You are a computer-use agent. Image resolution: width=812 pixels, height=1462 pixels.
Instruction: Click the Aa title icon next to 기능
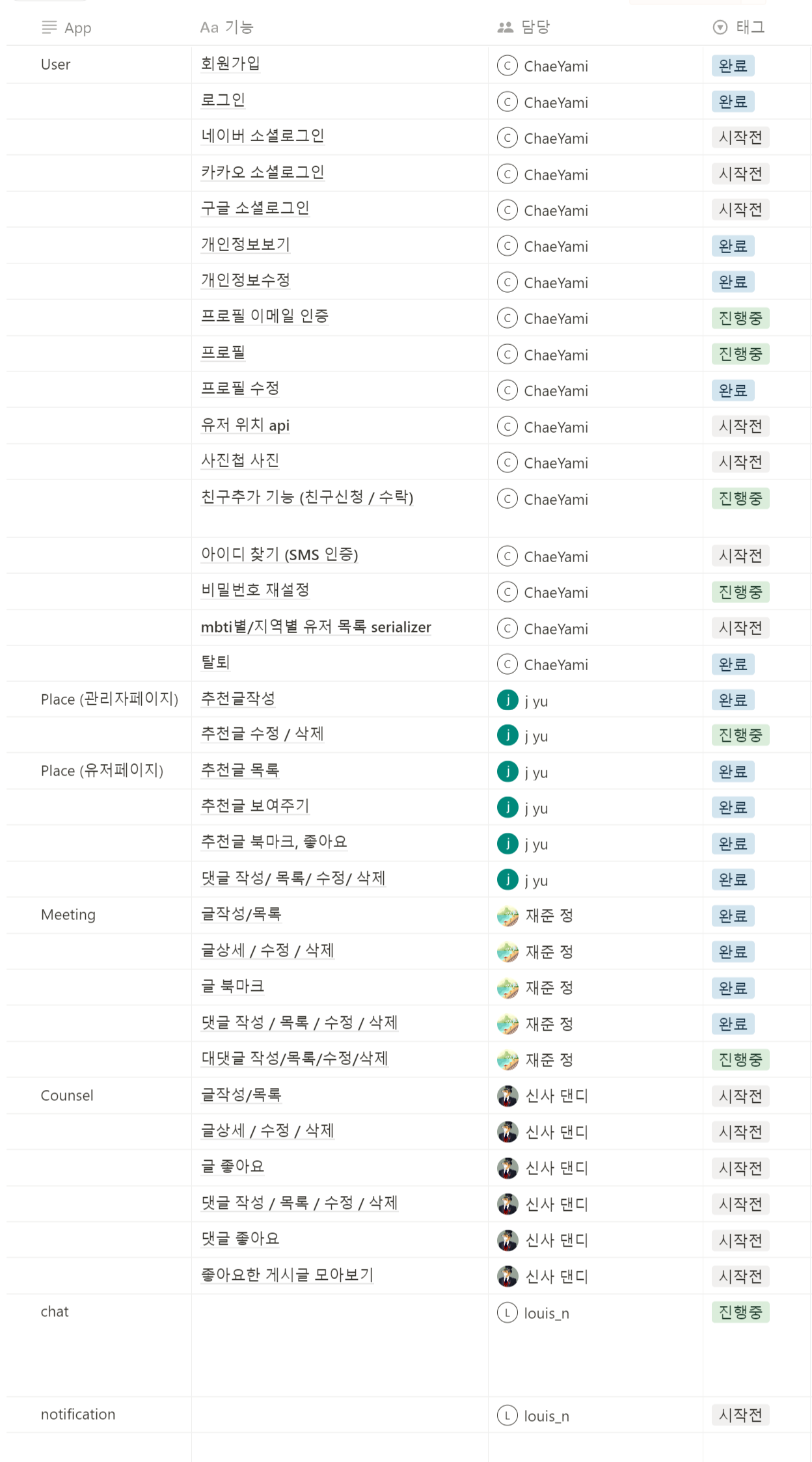pos(209,27)
